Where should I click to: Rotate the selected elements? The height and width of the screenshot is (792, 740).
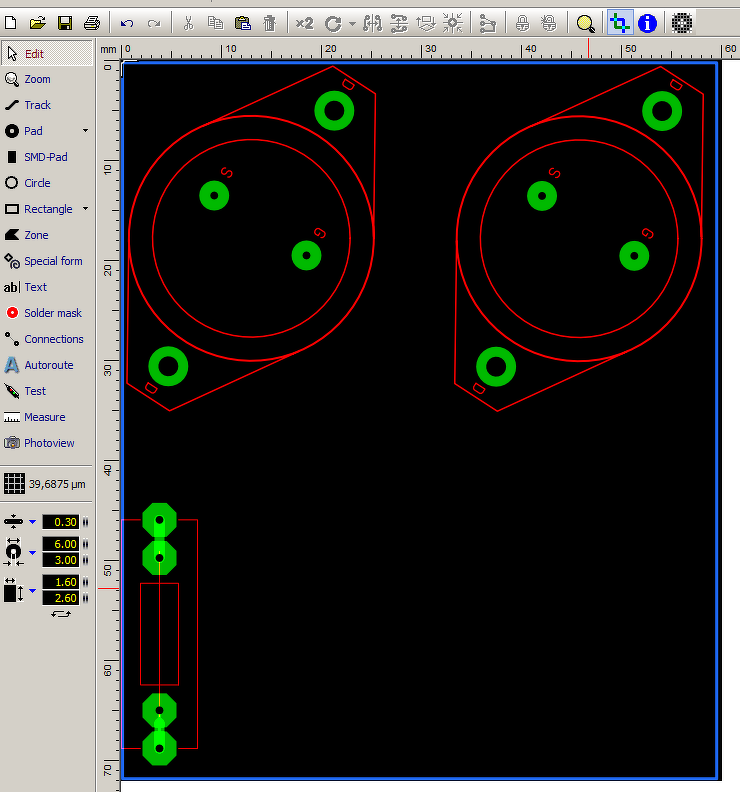(x=333, y=23)
